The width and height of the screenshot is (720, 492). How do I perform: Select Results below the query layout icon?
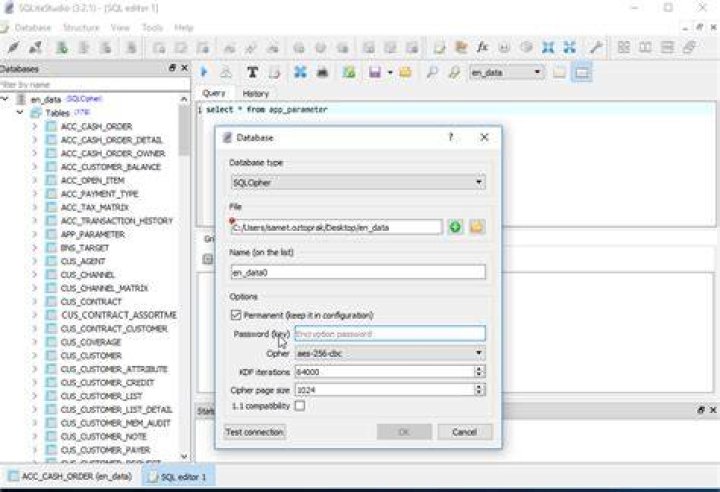click(x=581, y=73)
